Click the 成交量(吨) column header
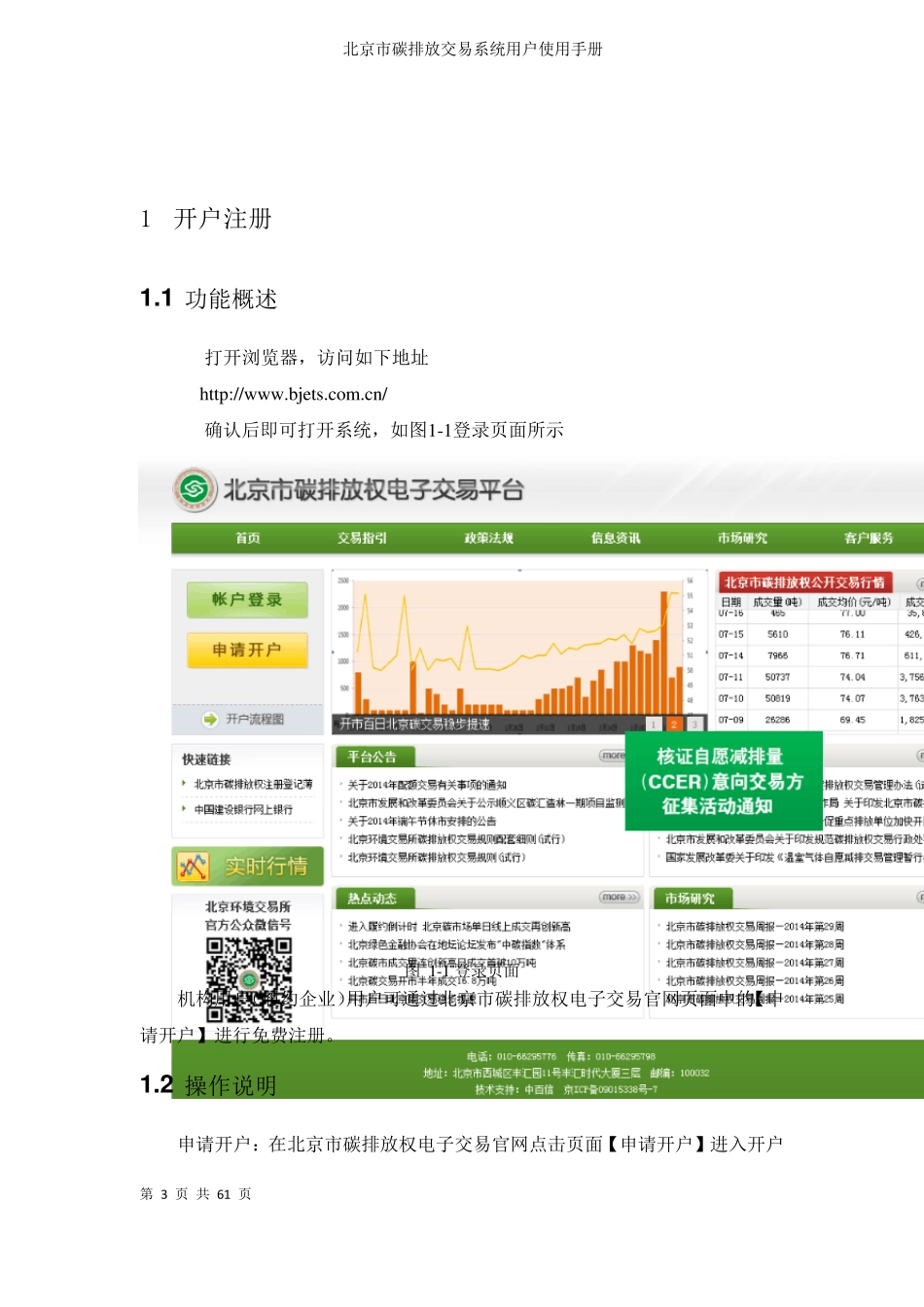Image resolution: width=924 pixels, height=1307 pixels. click(777, 602)
